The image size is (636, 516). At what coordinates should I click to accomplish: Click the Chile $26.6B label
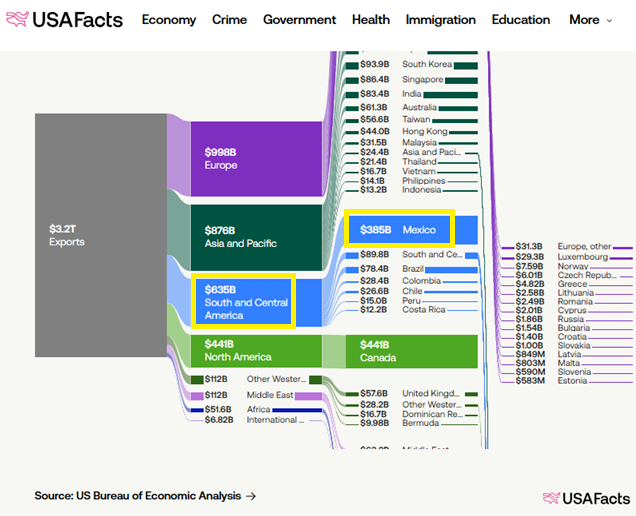(391, 291)
